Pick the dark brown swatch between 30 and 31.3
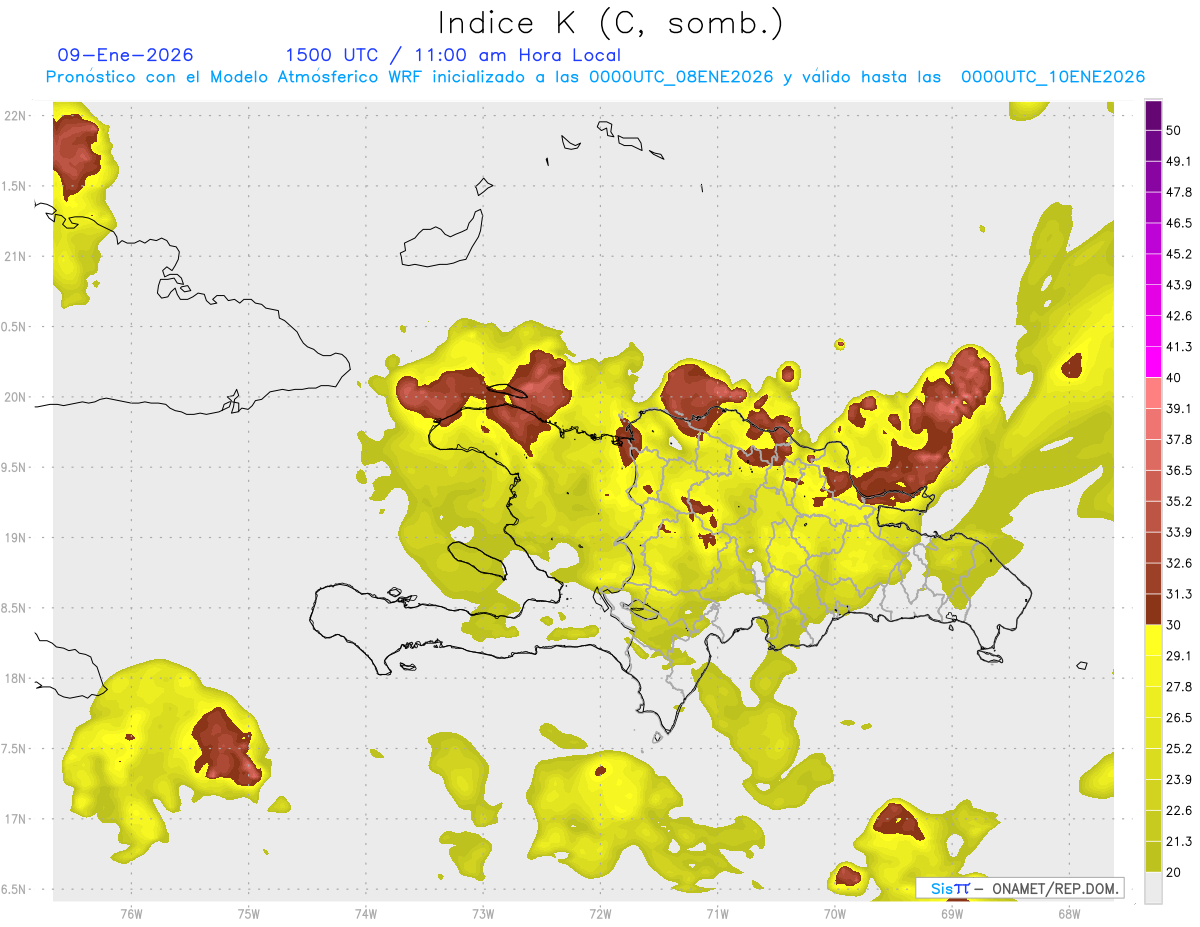 click(x=1153, y=609)
